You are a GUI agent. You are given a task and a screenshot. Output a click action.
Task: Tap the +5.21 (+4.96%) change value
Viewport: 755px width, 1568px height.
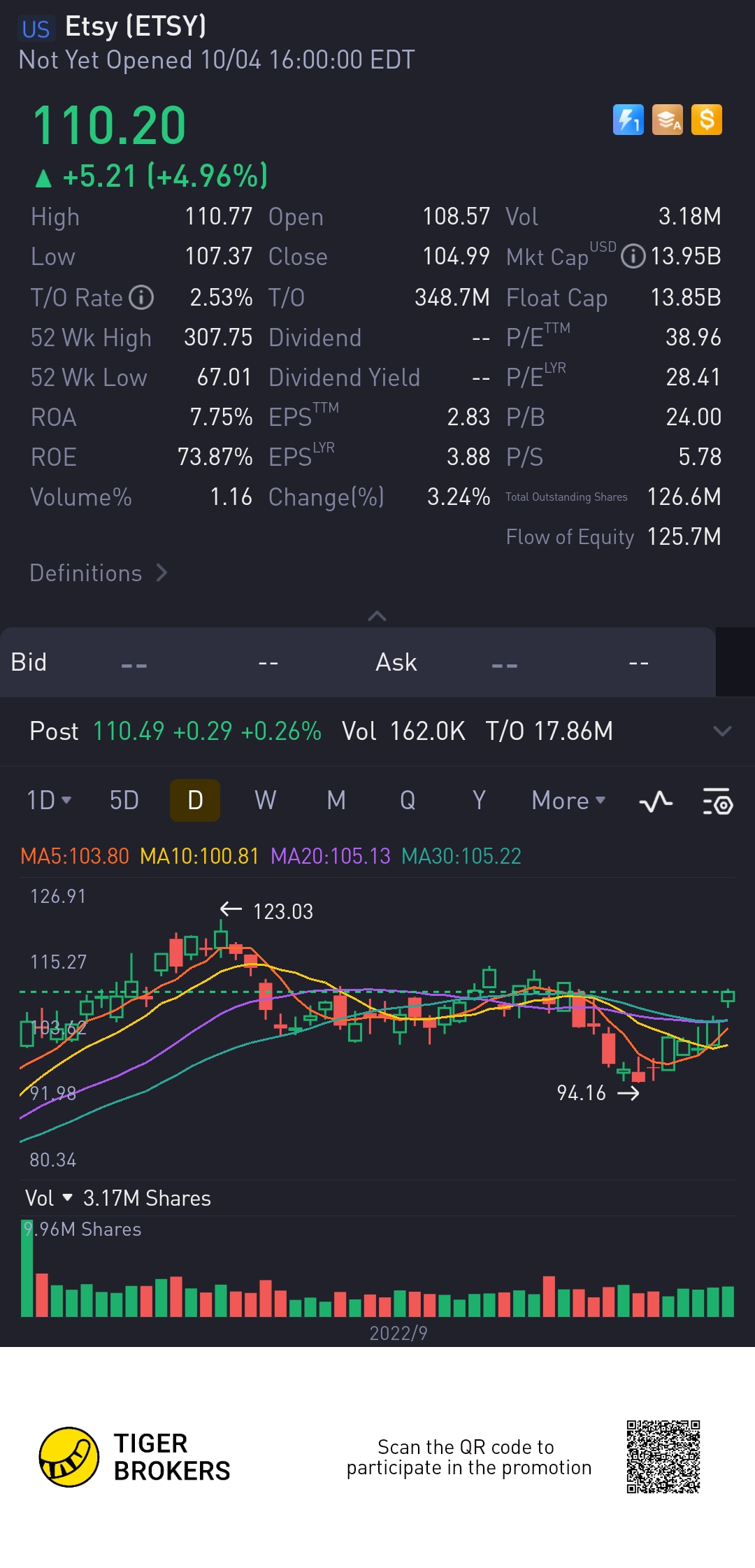[151, 176]
